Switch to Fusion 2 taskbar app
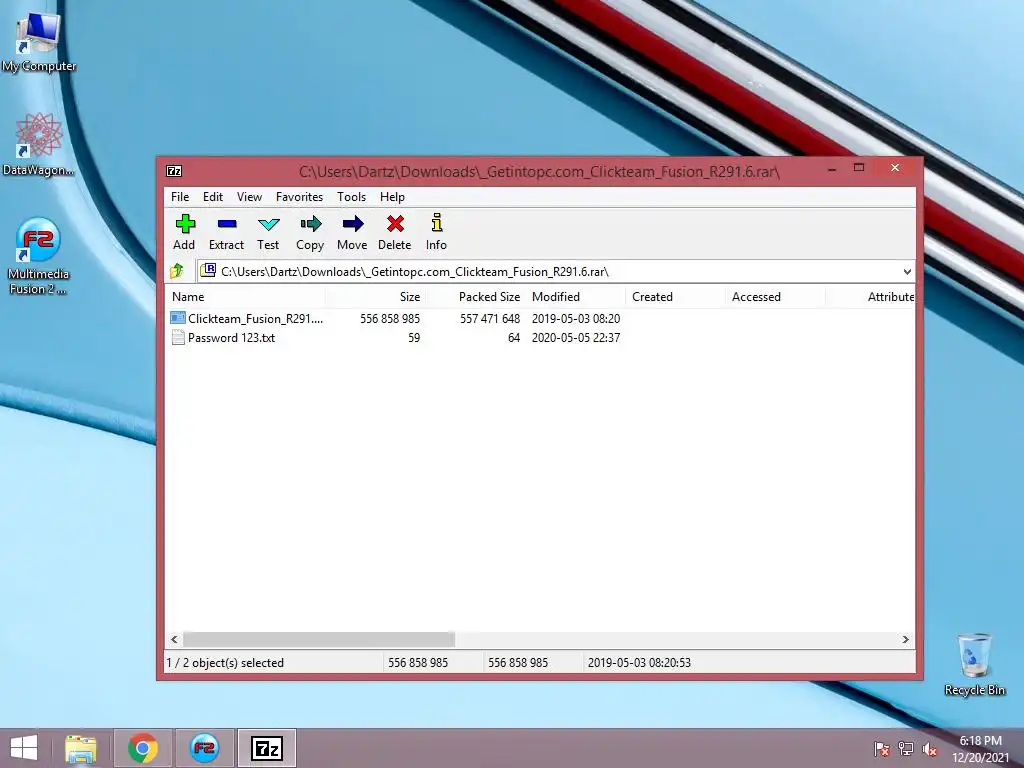The image size is (1024, 768). click(204, 748)
